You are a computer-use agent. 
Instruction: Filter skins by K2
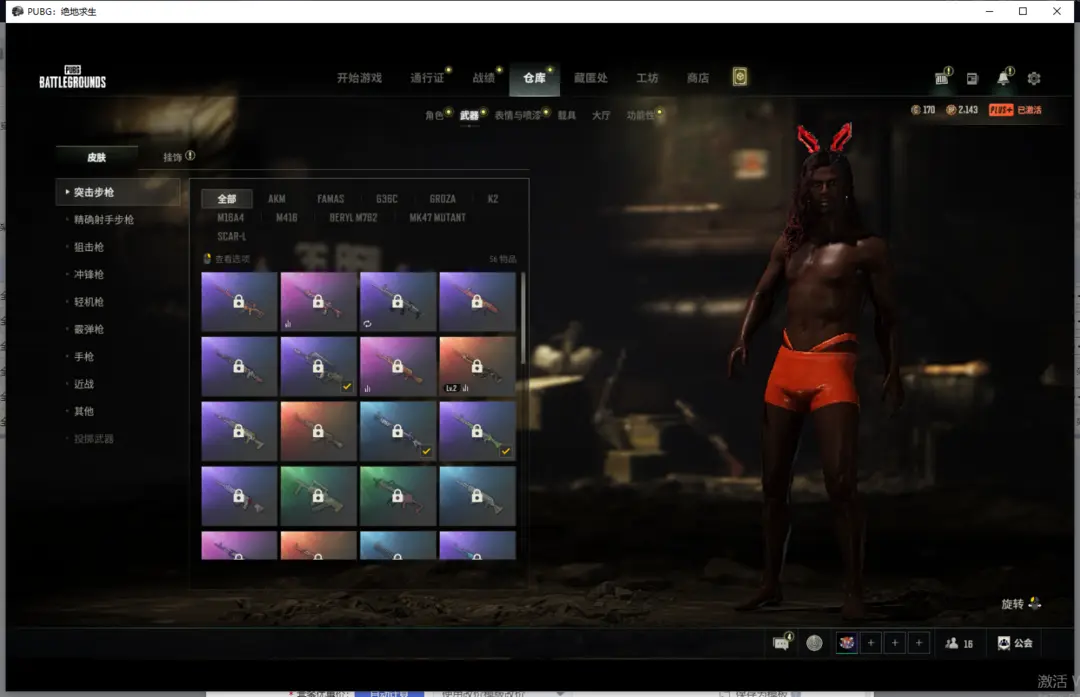click(492, 199)
